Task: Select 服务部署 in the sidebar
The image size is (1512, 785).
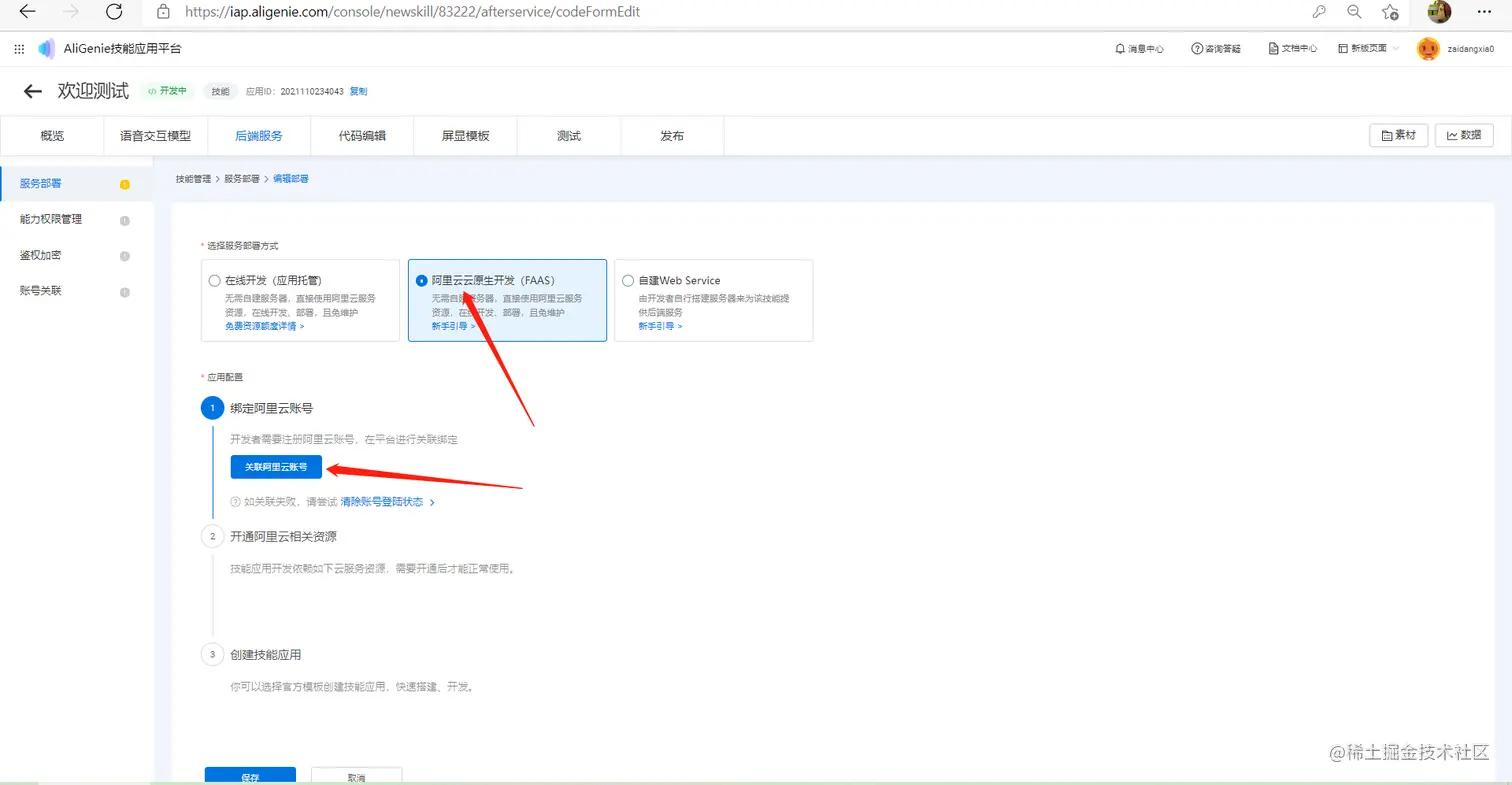Action: pyautogui.click(x=76, y=184)
